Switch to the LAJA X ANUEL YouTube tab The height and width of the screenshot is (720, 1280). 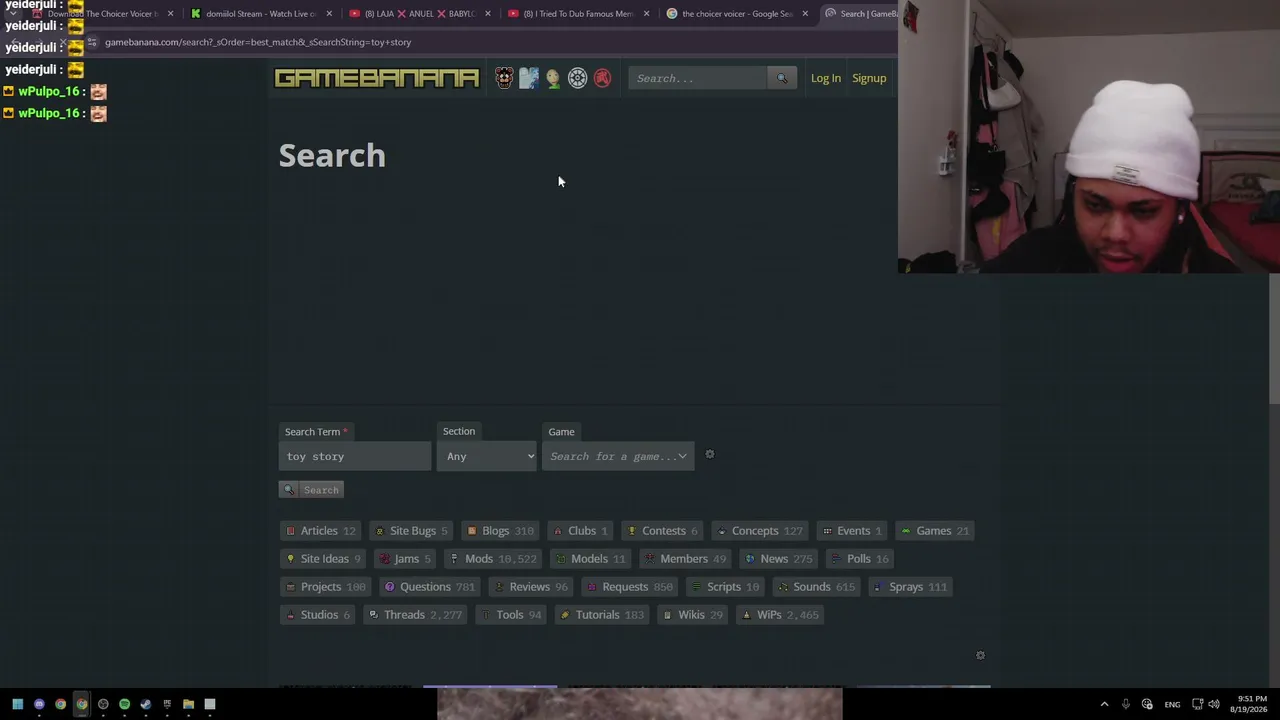click(x=421, y=14)
